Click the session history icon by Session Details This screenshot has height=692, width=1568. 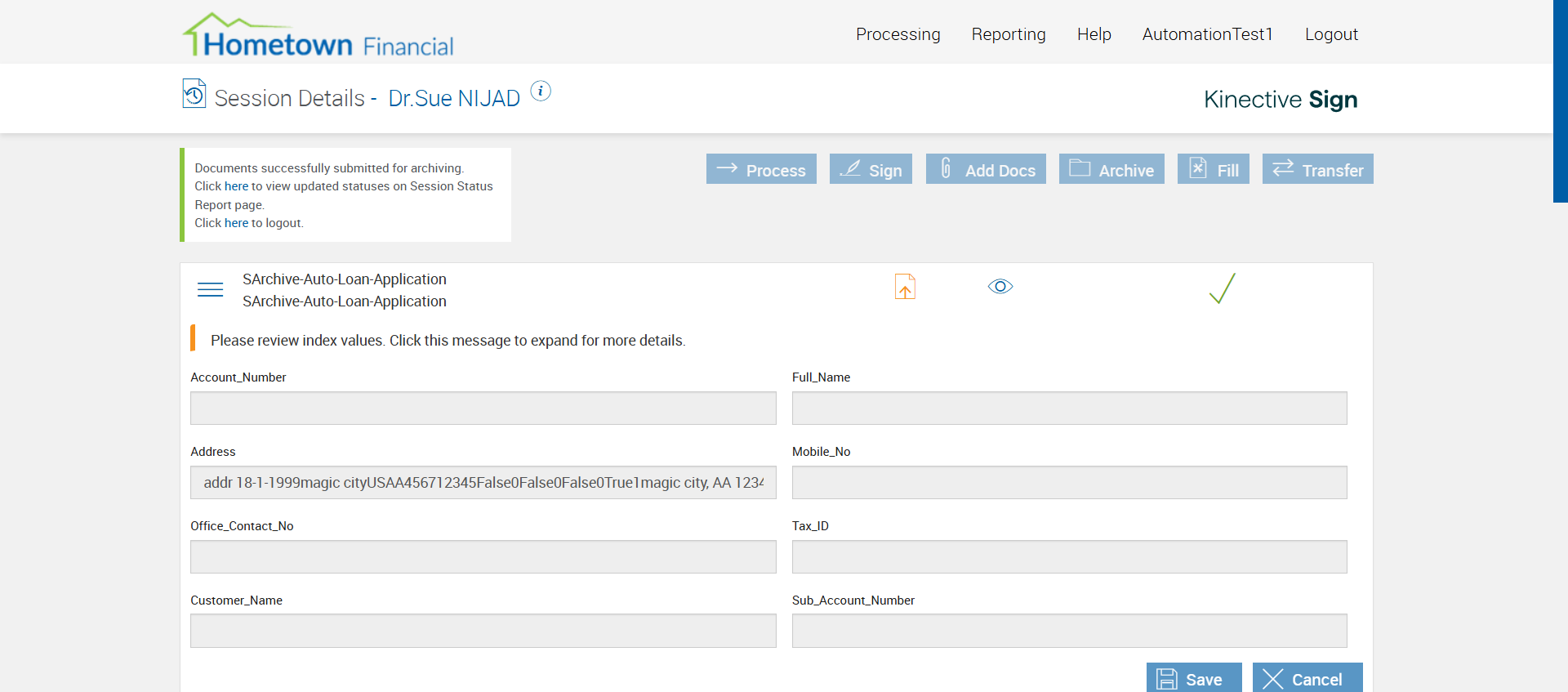coord(194,94)
